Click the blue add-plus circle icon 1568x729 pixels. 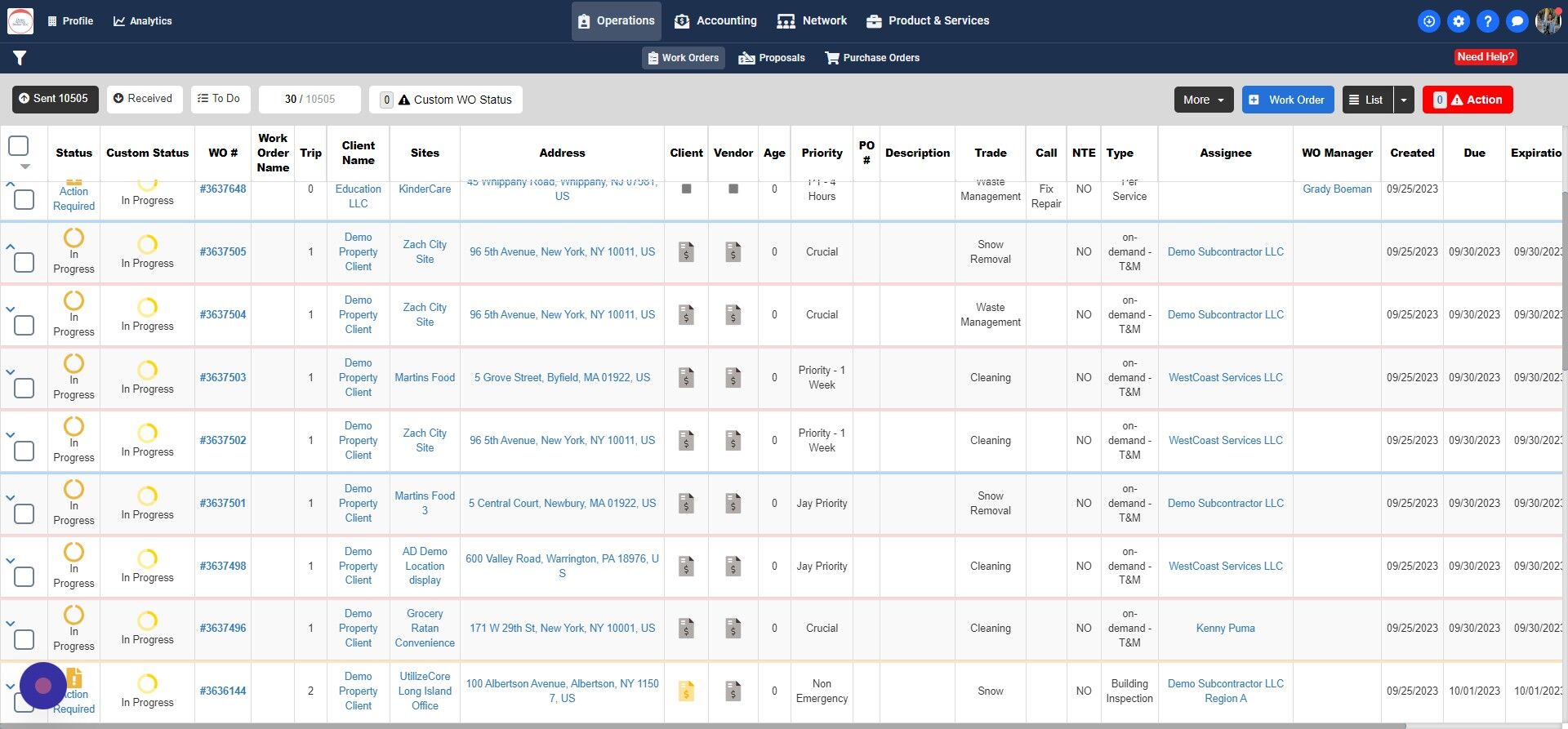[x=1428, y=21]
